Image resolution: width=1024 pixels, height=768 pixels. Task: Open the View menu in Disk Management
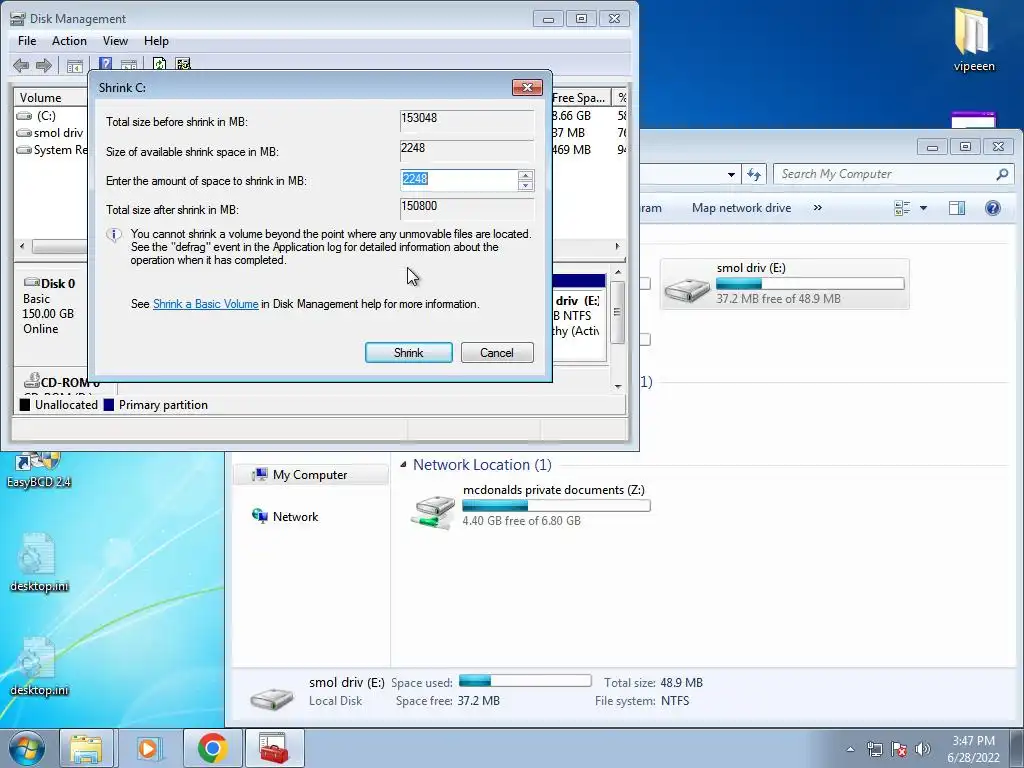(x=115, y=40)
